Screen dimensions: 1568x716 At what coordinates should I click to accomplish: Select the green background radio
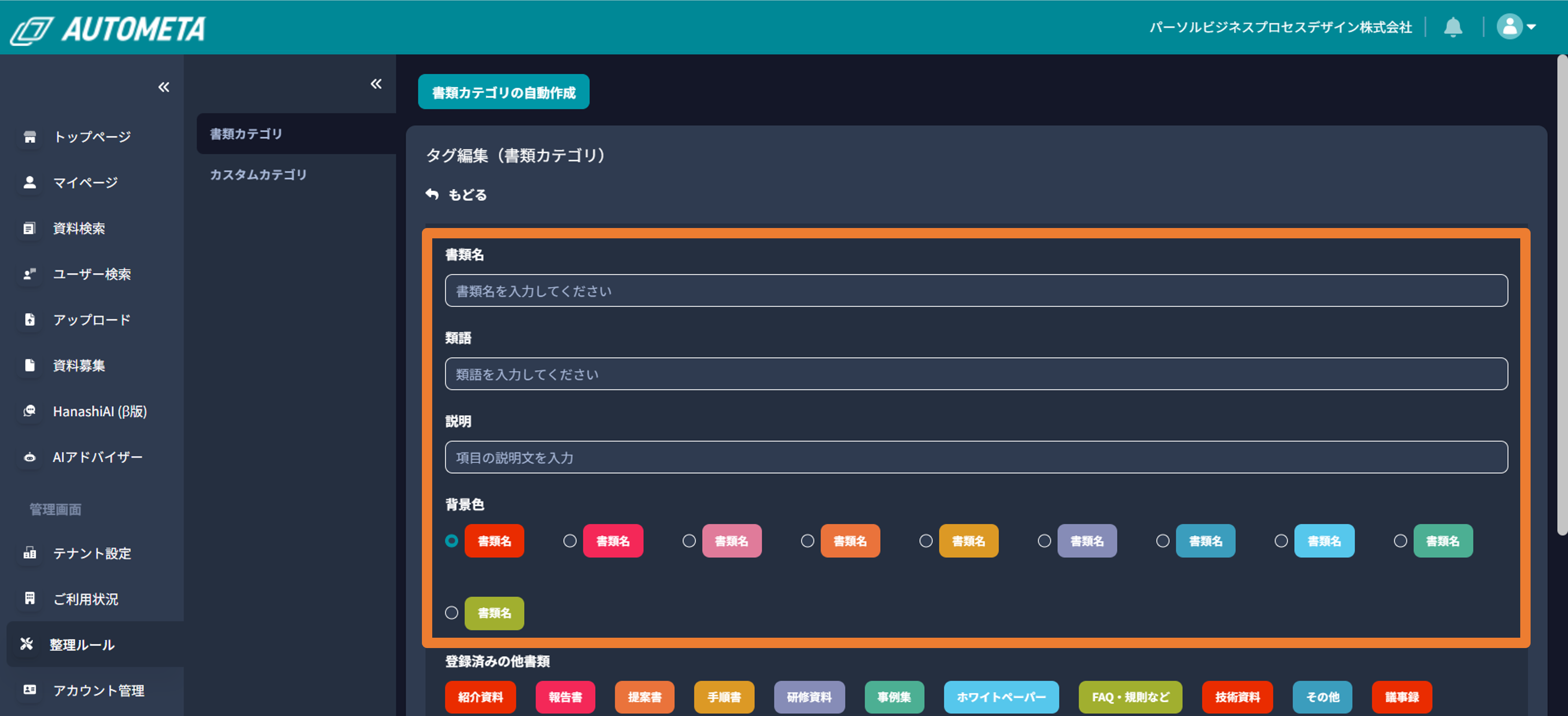[1401, 541]
